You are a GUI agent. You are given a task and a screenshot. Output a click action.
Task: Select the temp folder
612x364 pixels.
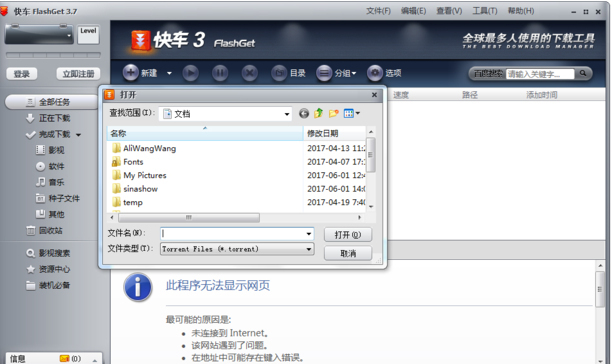coord(127,202)
